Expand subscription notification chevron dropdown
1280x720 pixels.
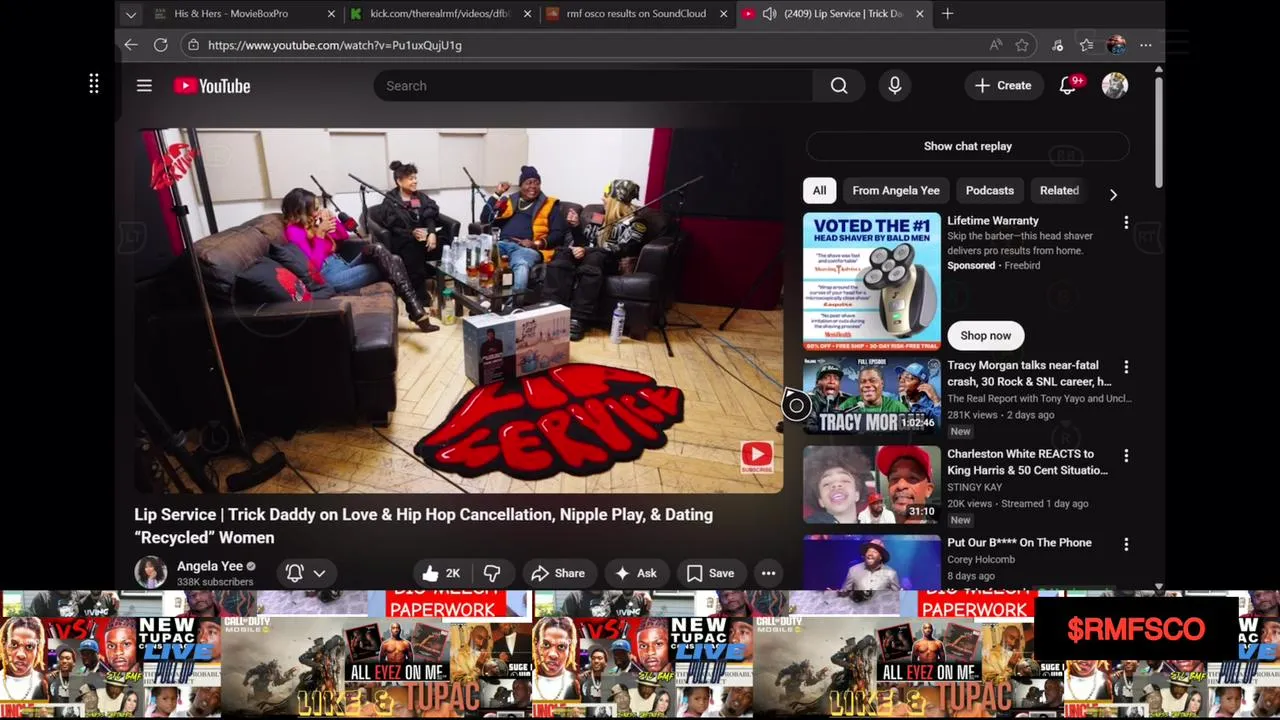click(319, 573)
